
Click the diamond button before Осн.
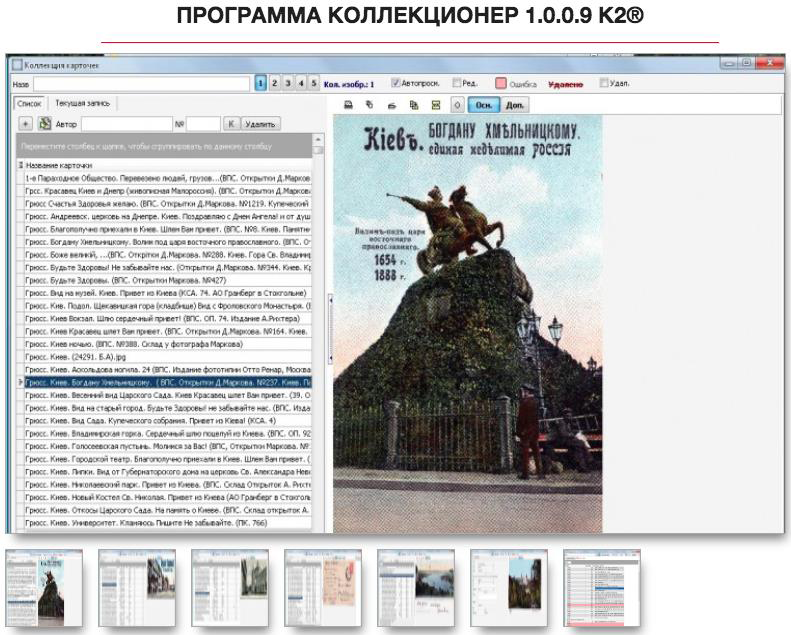click(458, 105)
